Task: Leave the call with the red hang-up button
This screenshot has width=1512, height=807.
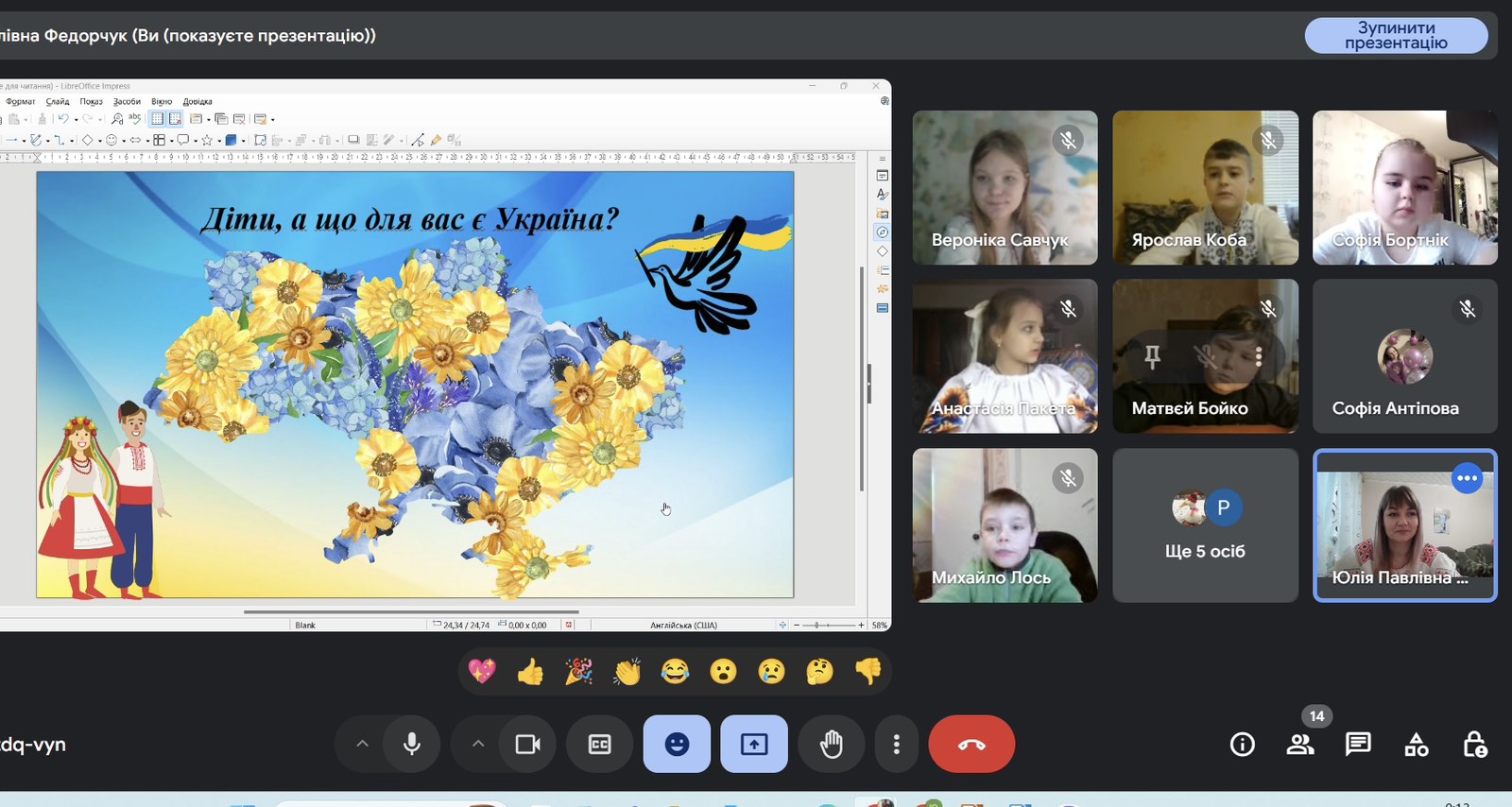Action: click(971, 745)
